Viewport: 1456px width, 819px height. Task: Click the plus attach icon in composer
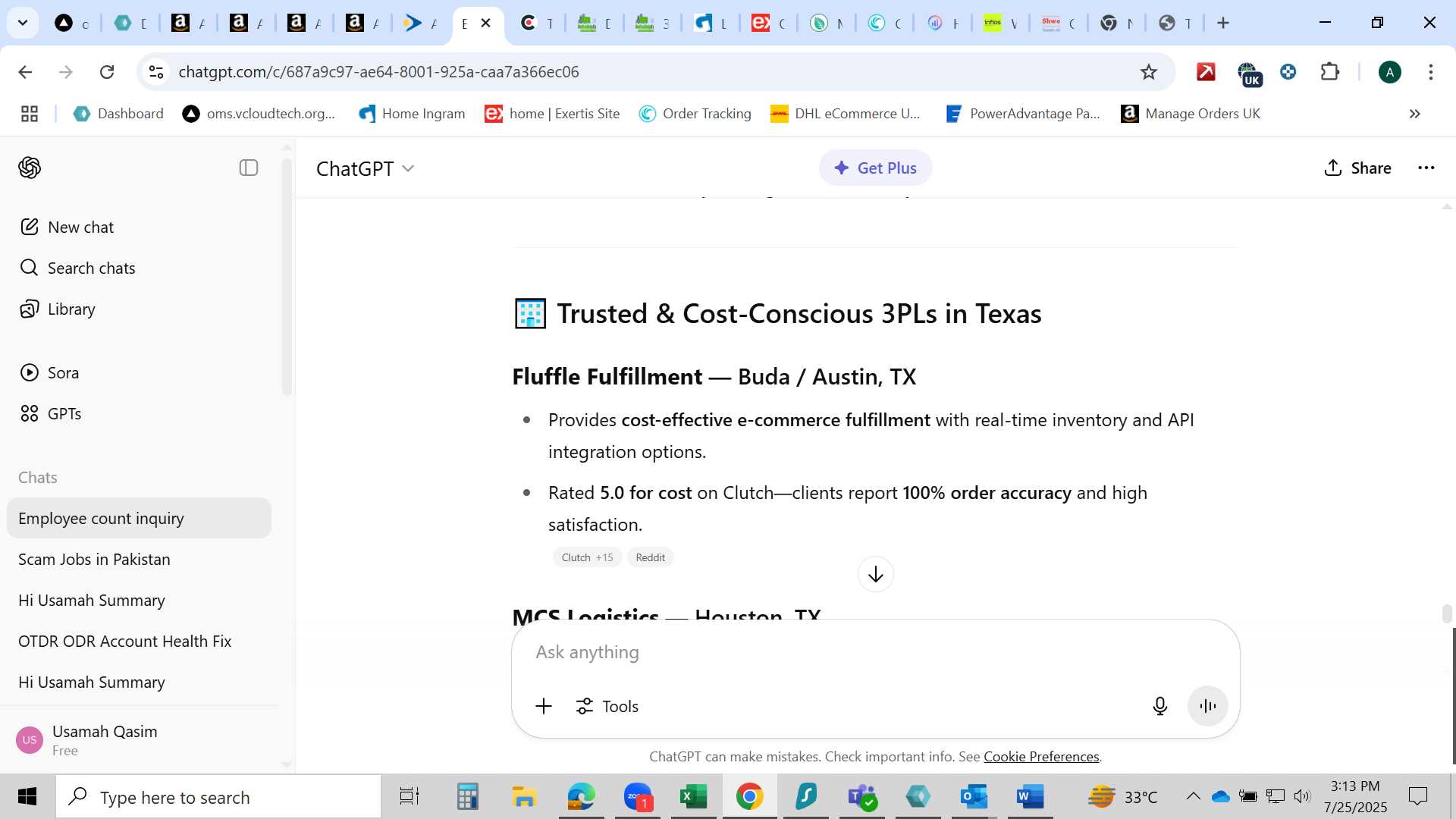pyautogui.click(x=544, y=706)
